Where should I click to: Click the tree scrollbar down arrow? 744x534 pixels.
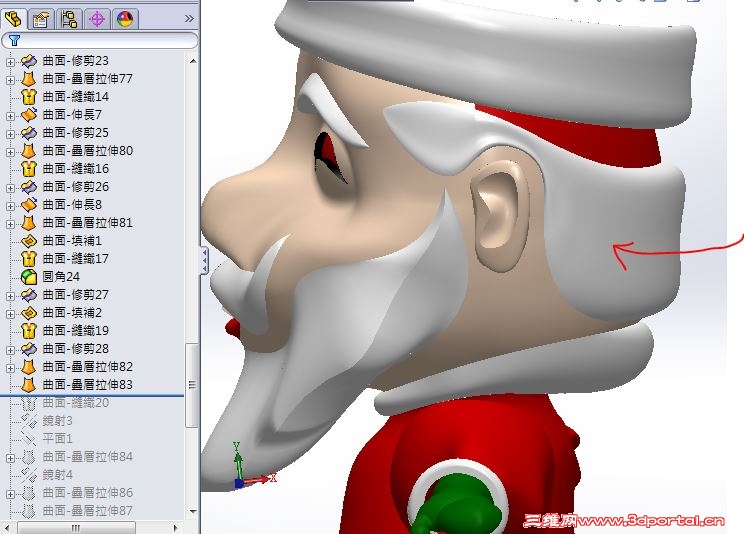[192, 512]
